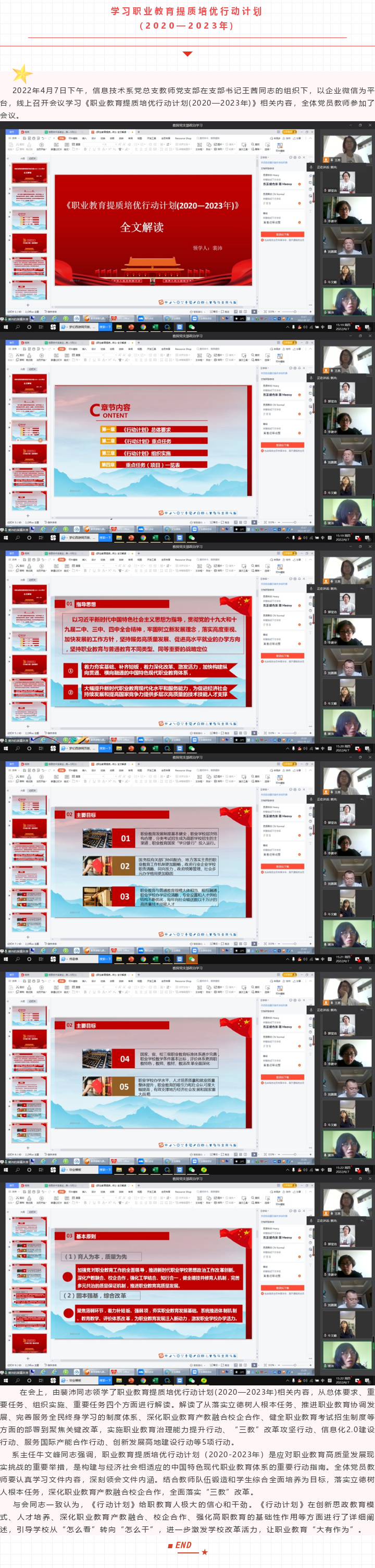The image size is (375, 1568).
Task: Click the yellow star icon above the article text
Action: tap(22, 74)
